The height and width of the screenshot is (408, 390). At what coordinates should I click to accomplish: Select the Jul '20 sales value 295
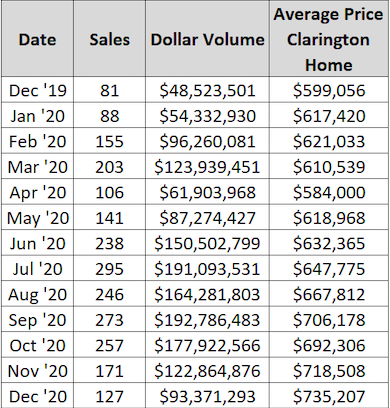109,269
